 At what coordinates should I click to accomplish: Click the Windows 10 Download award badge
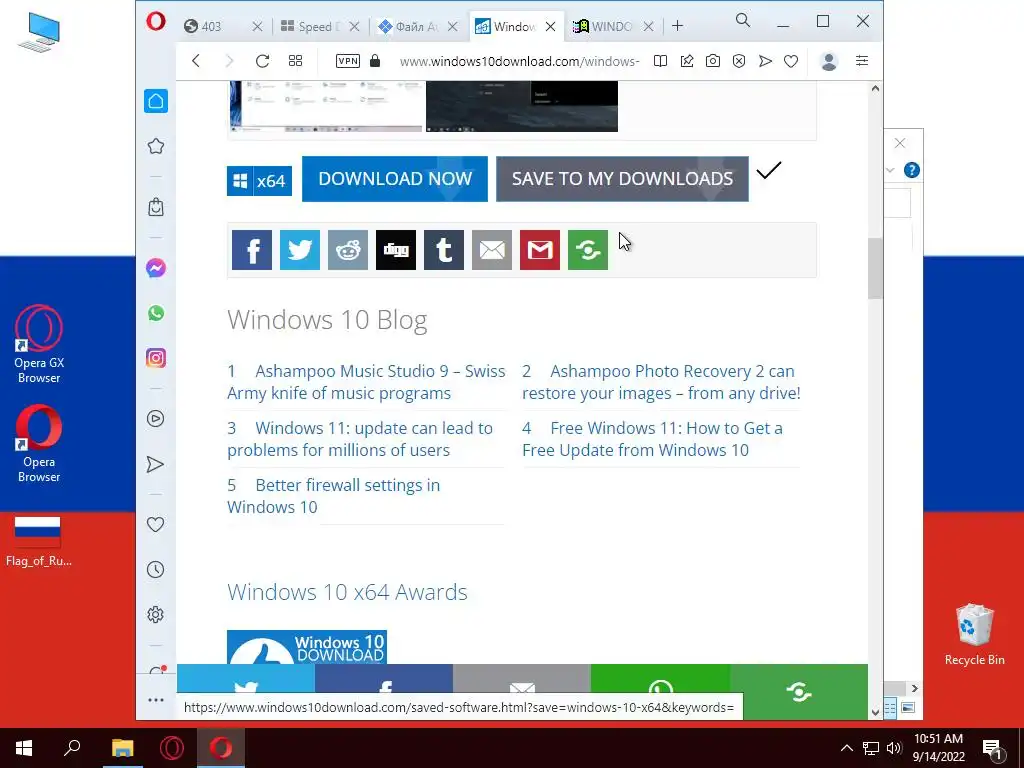(x=307, y=647)
